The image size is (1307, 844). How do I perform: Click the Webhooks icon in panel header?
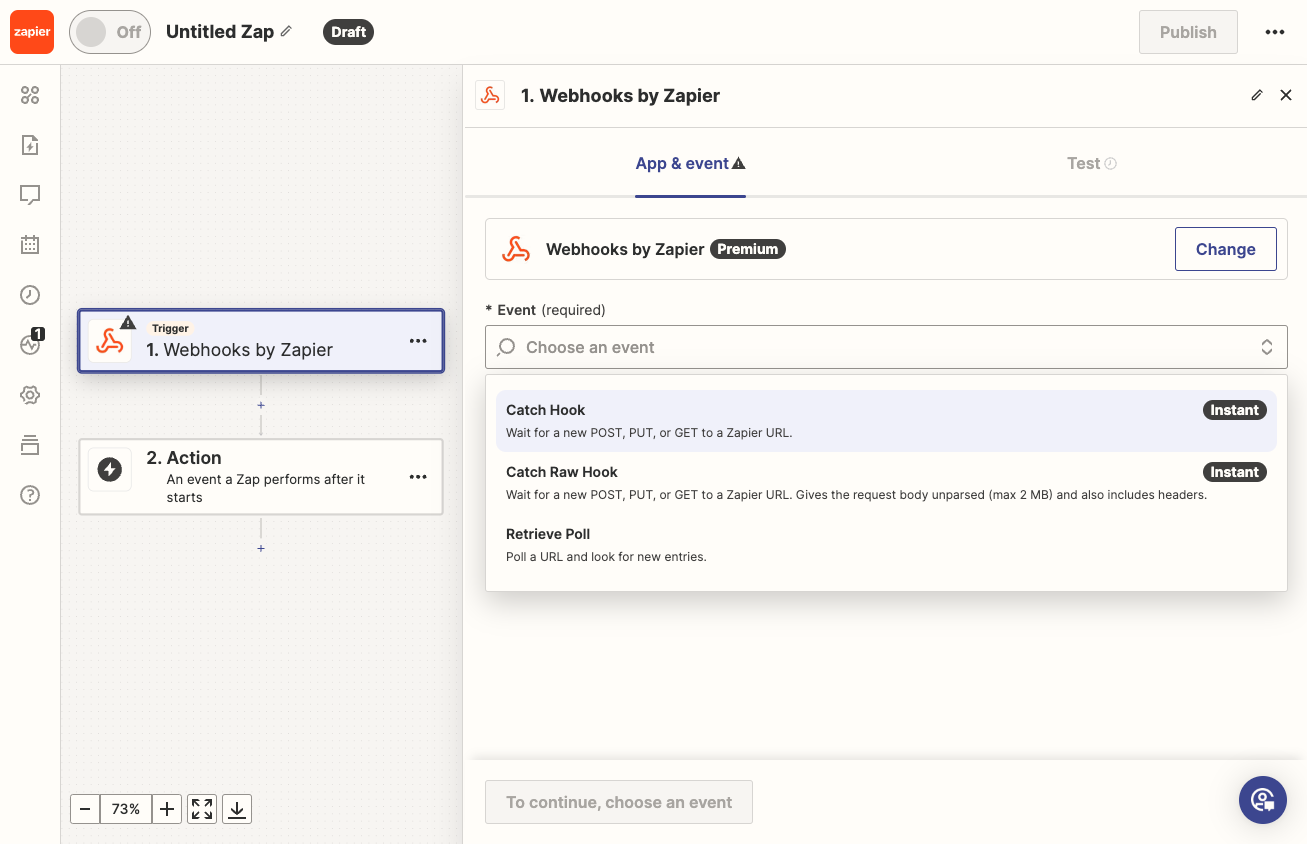(x=490, y=95)
